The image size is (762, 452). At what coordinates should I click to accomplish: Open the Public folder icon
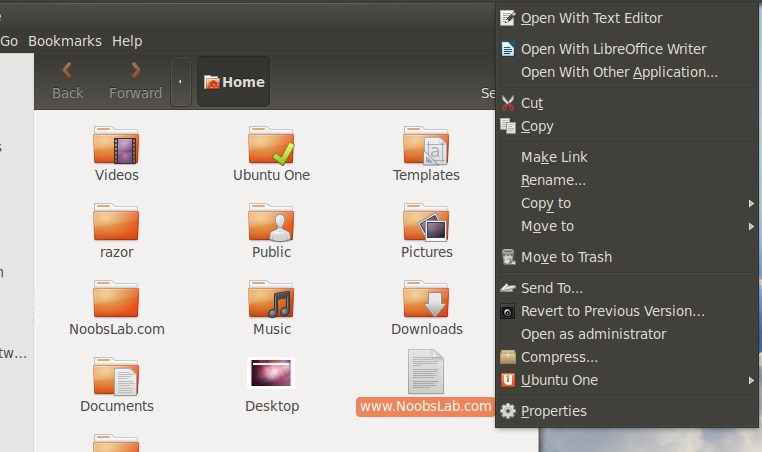271,222
